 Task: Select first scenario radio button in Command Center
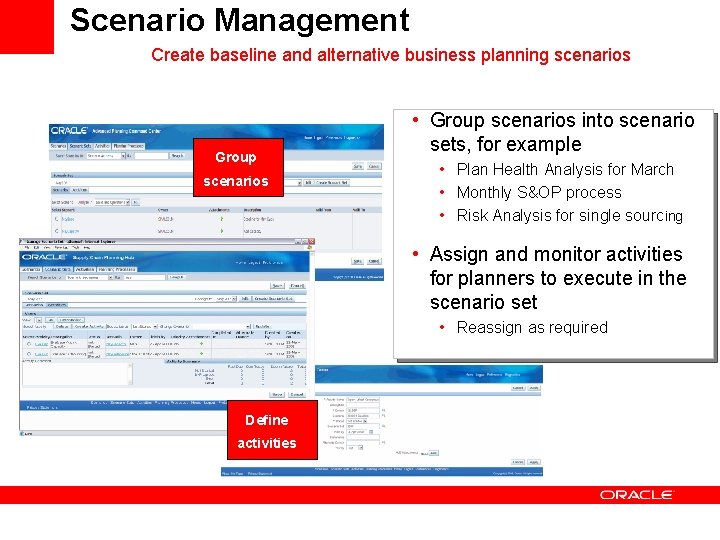(57, 219)
